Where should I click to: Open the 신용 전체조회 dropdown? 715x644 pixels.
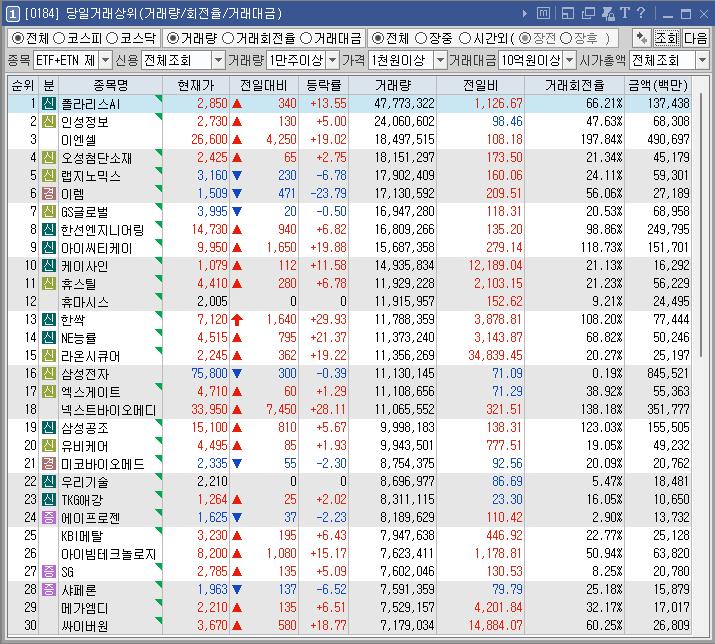[x=218, y=60]
